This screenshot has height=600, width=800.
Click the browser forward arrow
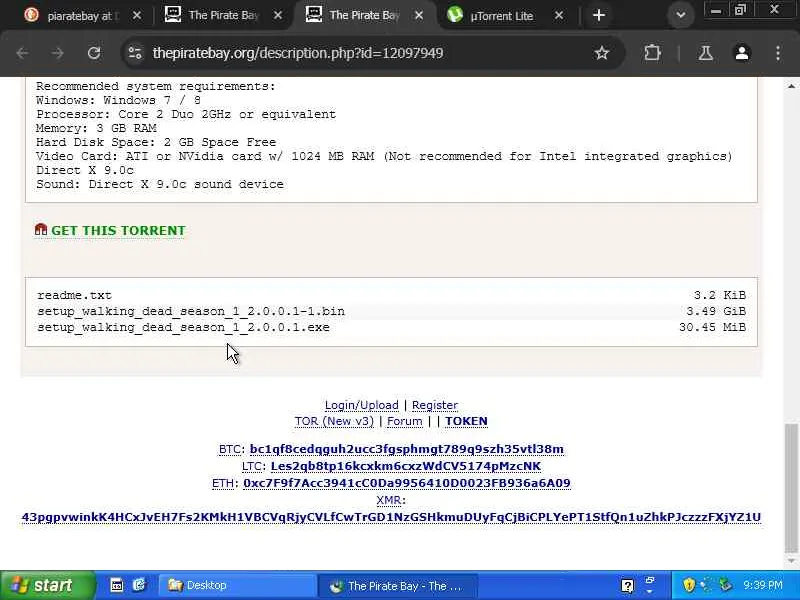[58, 53]
